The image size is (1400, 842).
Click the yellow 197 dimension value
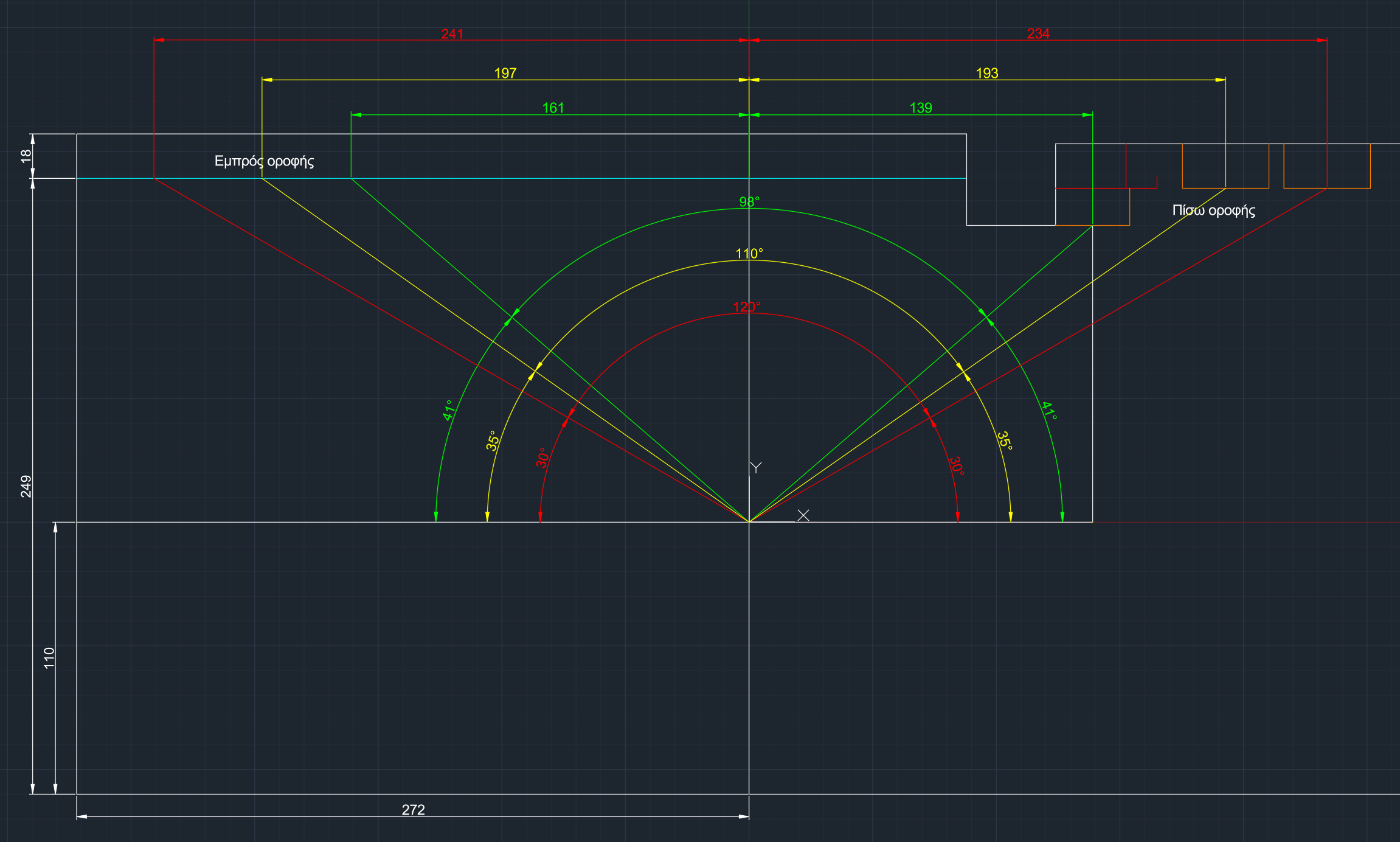tap(505, 74)
